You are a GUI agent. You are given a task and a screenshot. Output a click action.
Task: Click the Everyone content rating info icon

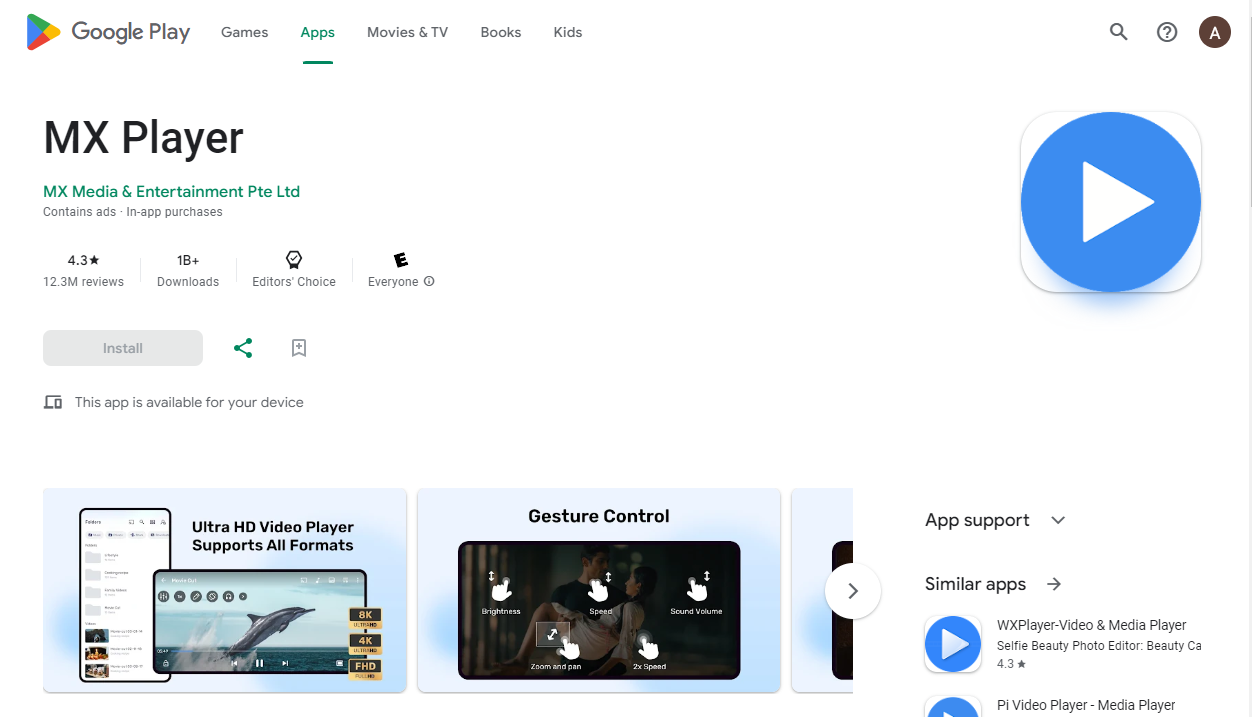point(429,281)
